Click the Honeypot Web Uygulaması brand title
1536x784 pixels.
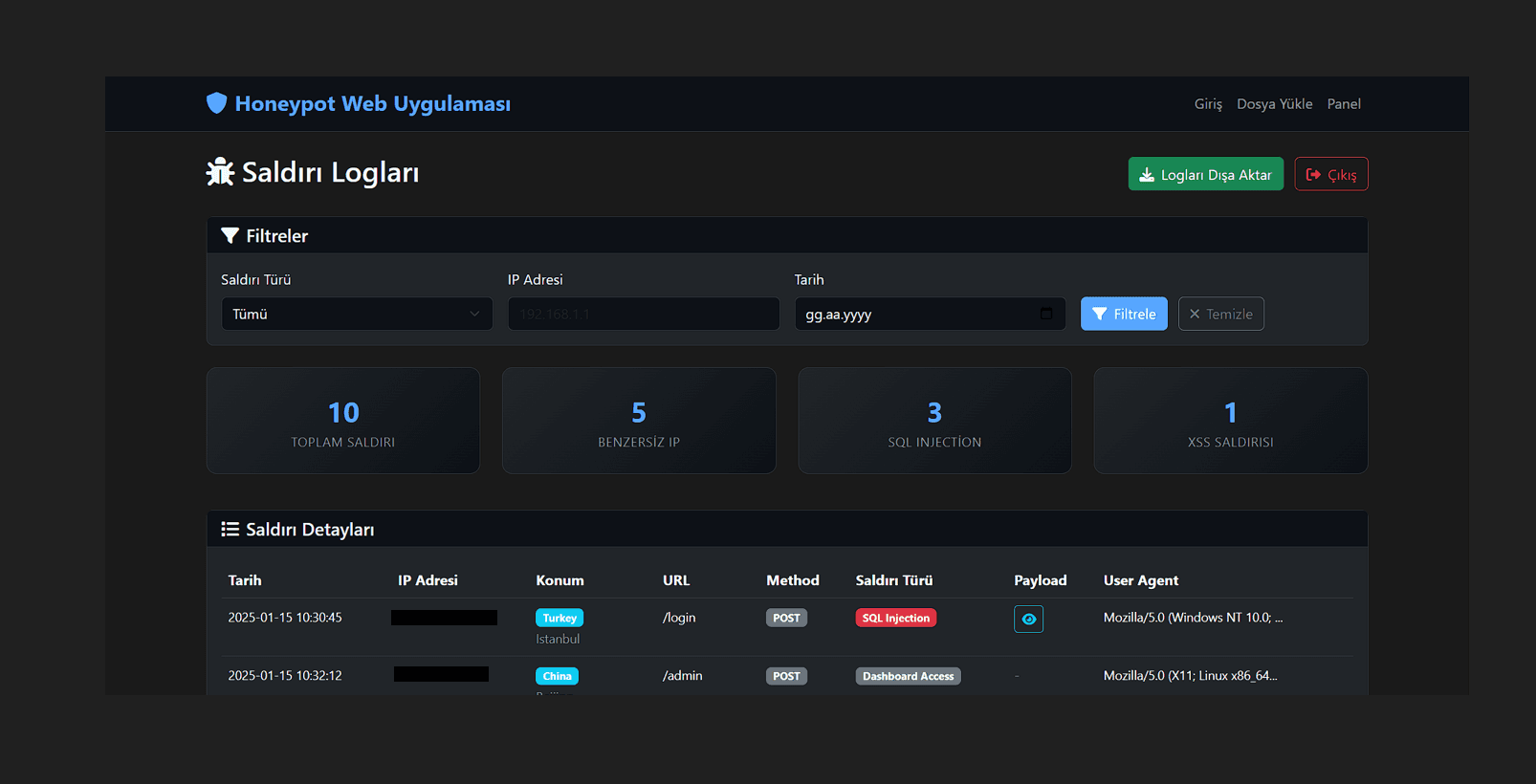pyautogui.click(x=373, y=103)
